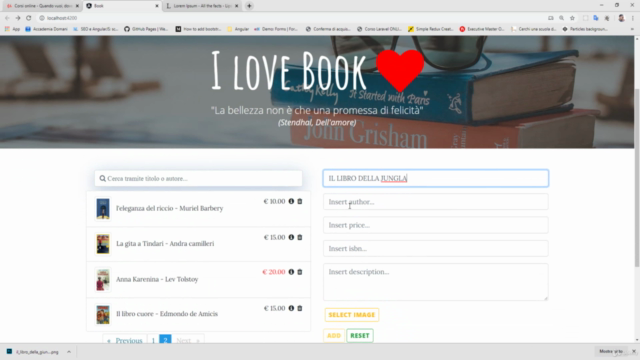Remove Anna Karenina with trash icon
This screenshot has width=640, height=360.
click(x=300, y=272)
